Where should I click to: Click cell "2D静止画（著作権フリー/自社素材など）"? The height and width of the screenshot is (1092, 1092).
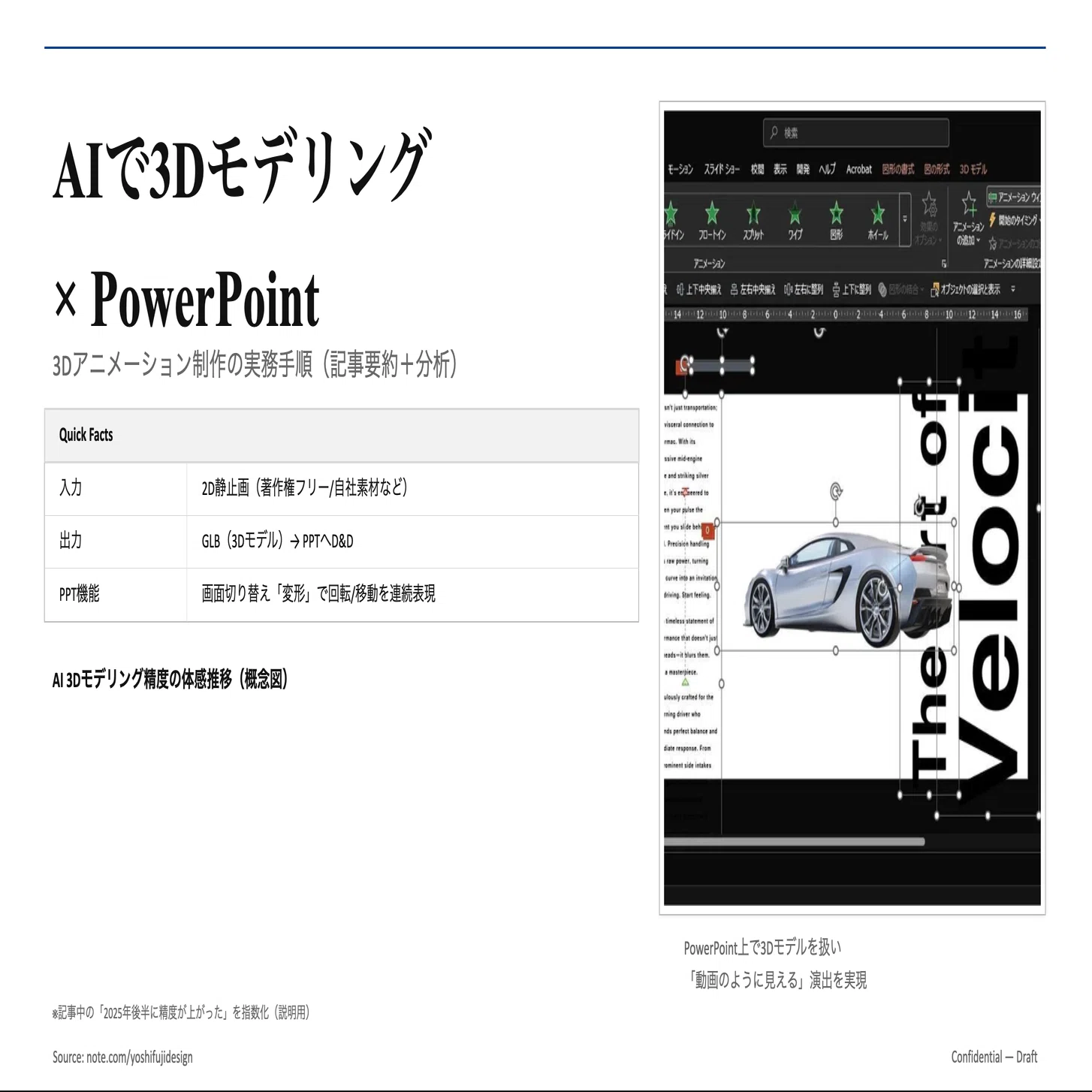tap(412, 489)
